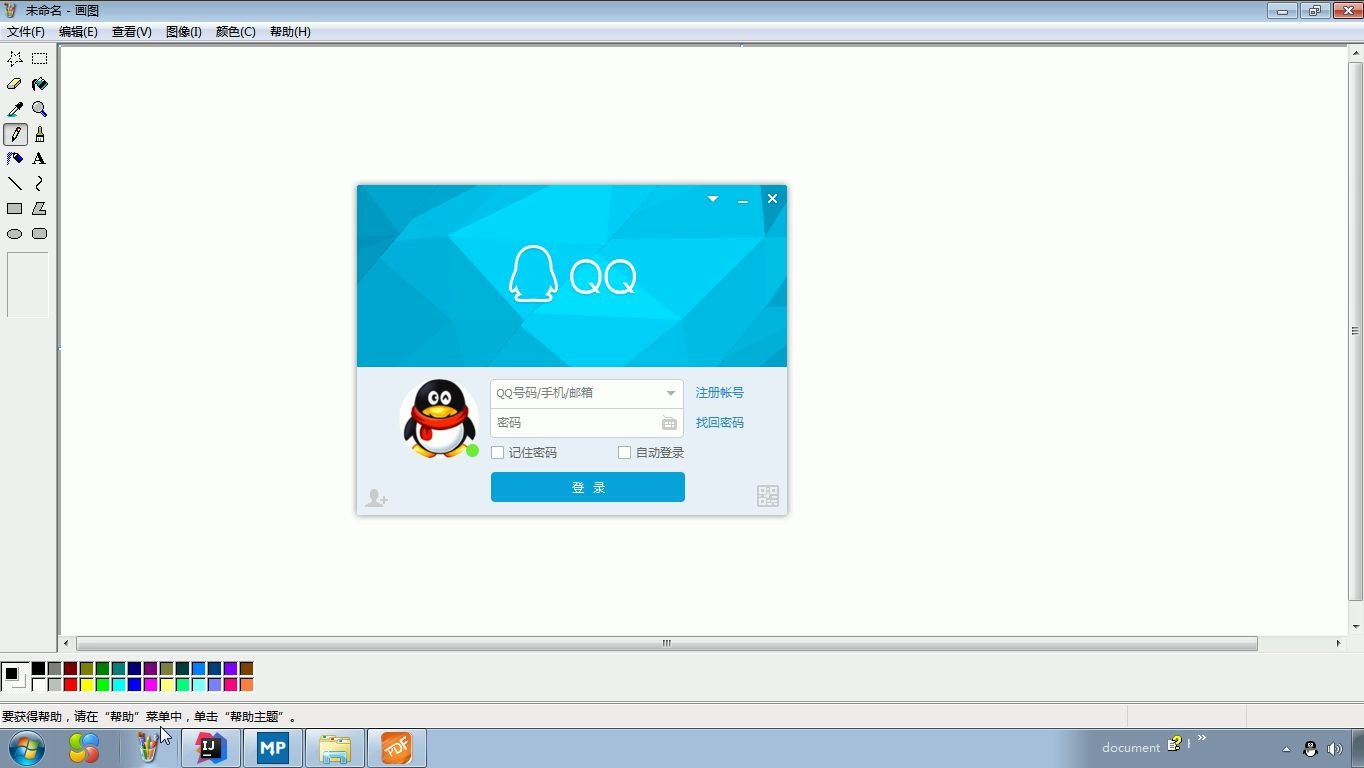
Task: Open the 帮助(H) menu
Action: [290, 32]
